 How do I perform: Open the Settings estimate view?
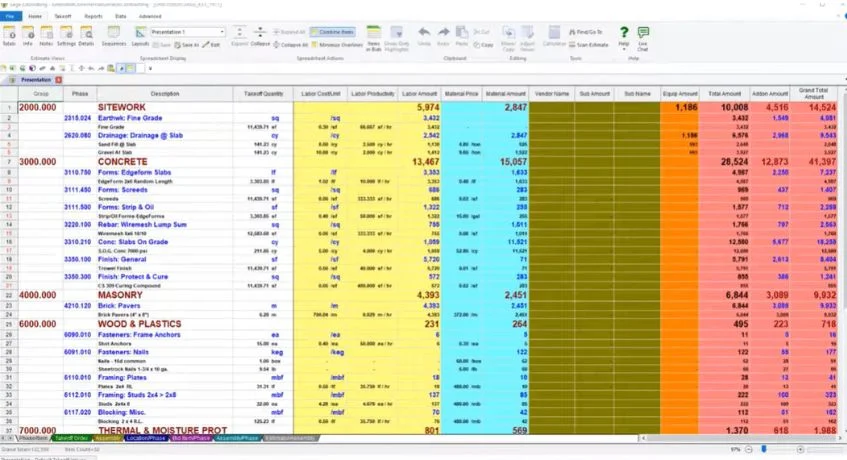[x=66, y=36]
